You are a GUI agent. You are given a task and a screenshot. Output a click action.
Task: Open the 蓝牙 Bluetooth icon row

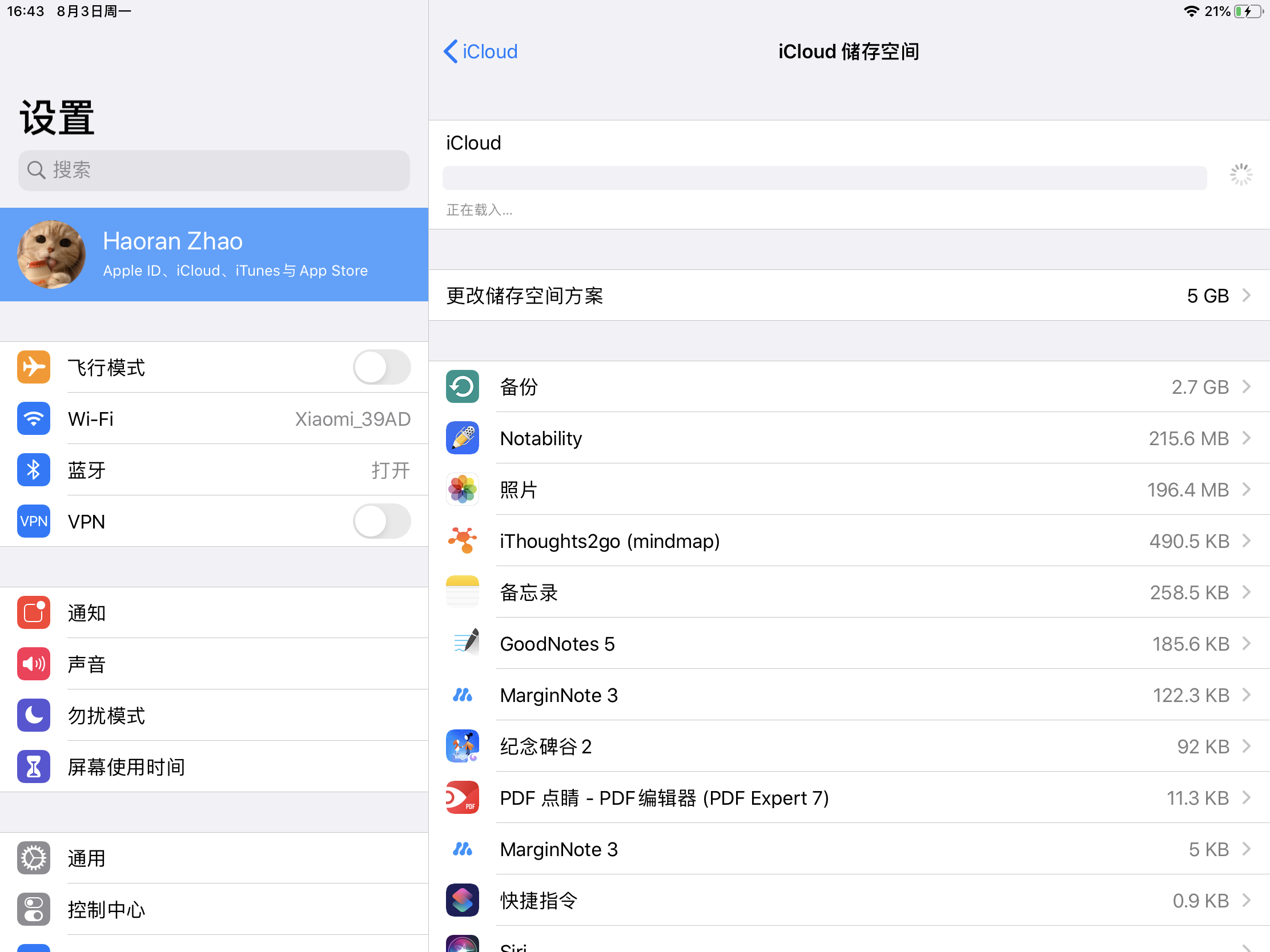coord(33,470)
